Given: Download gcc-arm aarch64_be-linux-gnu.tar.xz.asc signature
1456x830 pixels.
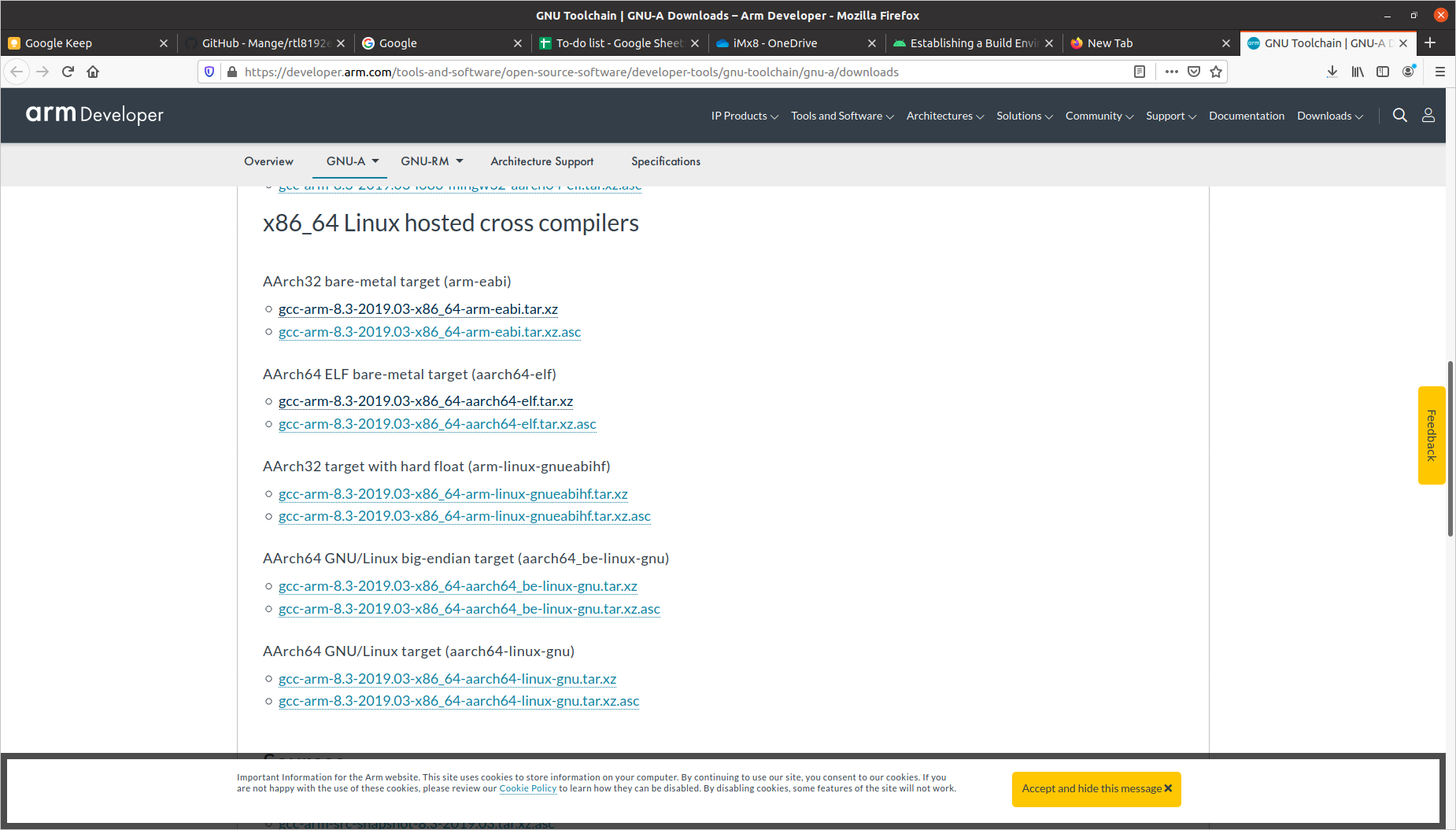Looking at the screenshot, I should (x=469, y=609).
